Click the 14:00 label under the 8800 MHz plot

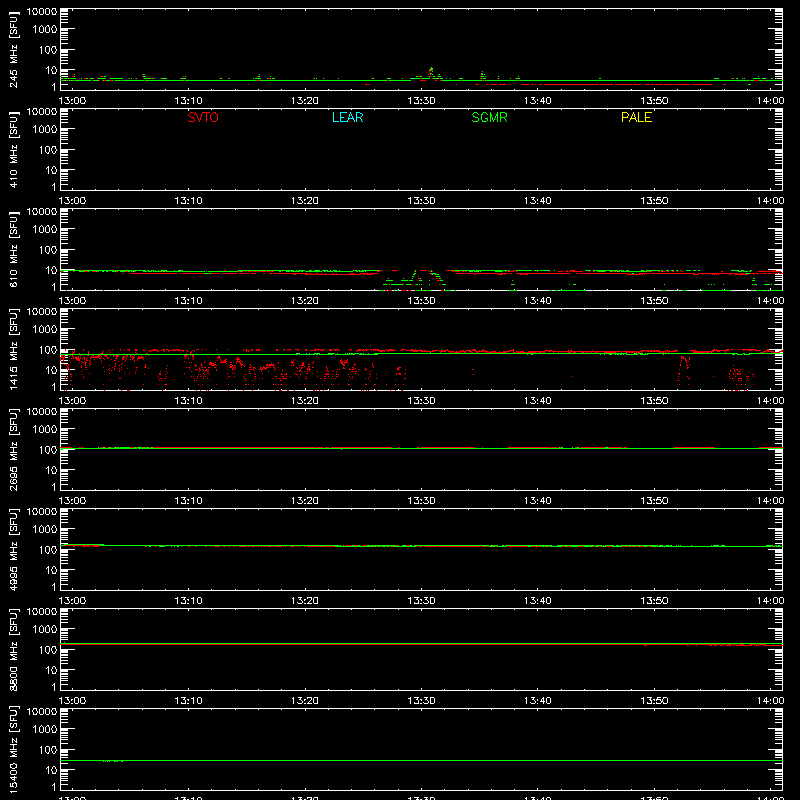(x=770, y=701)
